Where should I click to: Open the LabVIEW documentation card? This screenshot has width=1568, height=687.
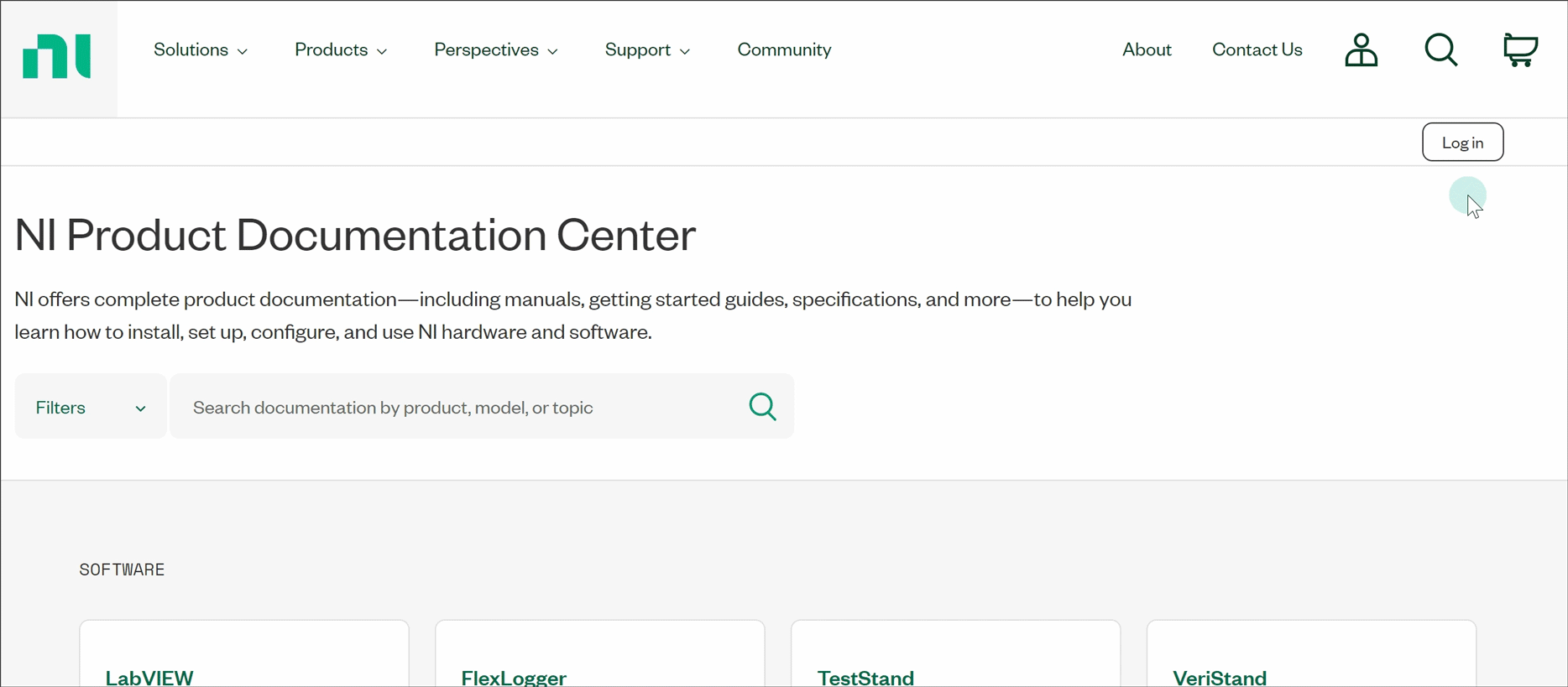click(244, 654)
